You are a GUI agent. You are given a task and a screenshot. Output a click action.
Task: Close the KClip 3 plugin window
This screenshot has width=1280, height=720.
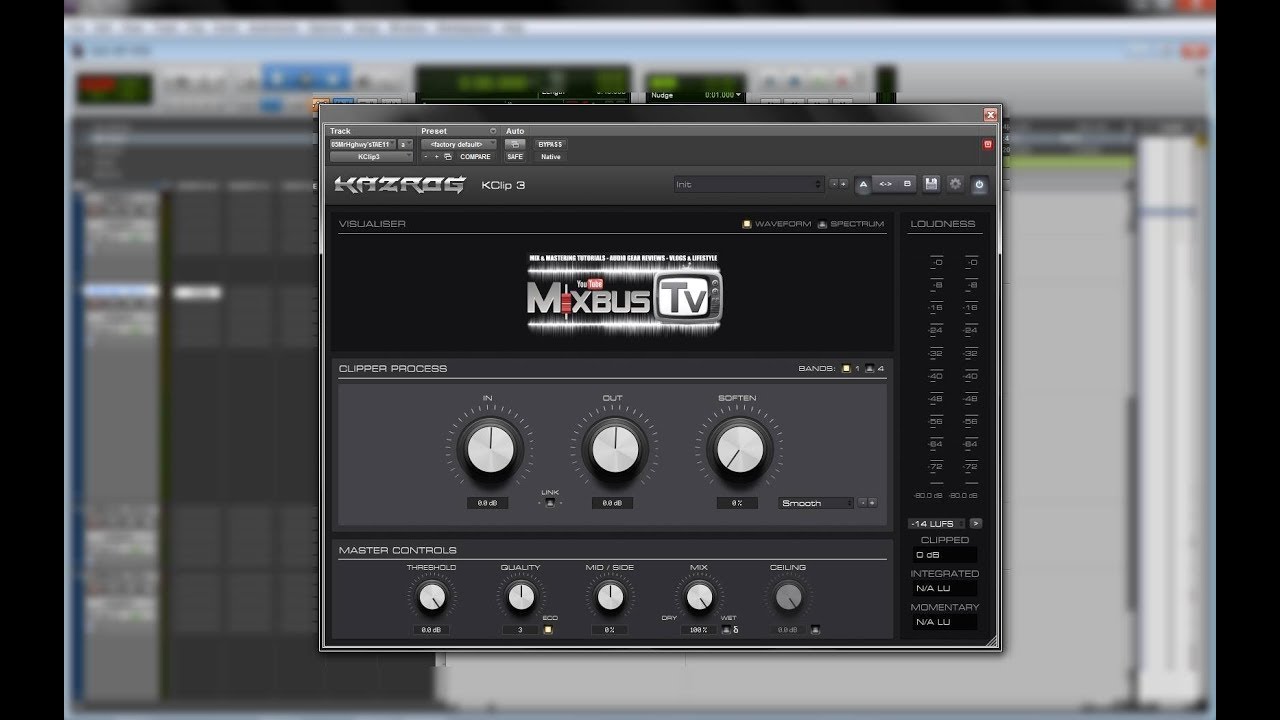coord(990,115)
